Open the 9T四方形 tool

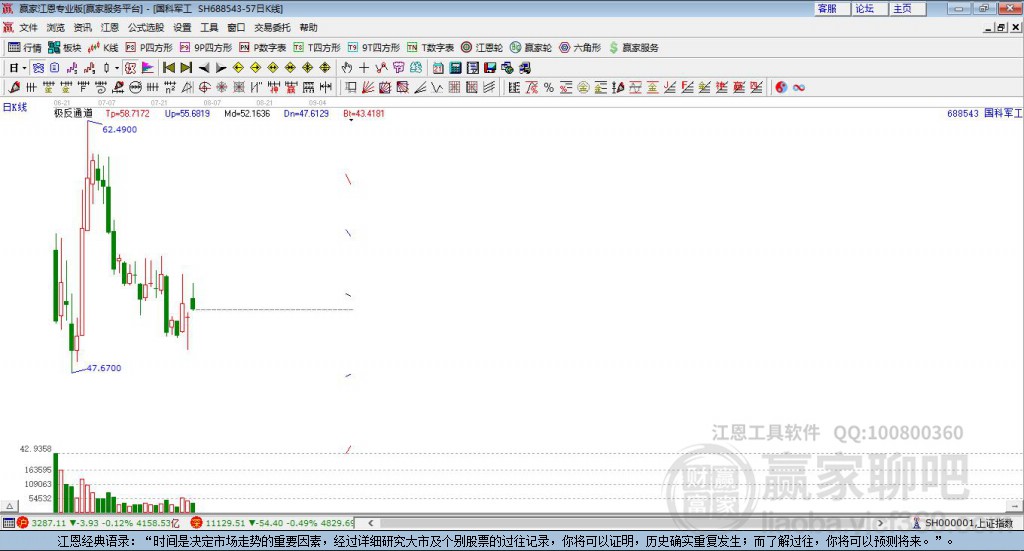click(x=374, y=48)
